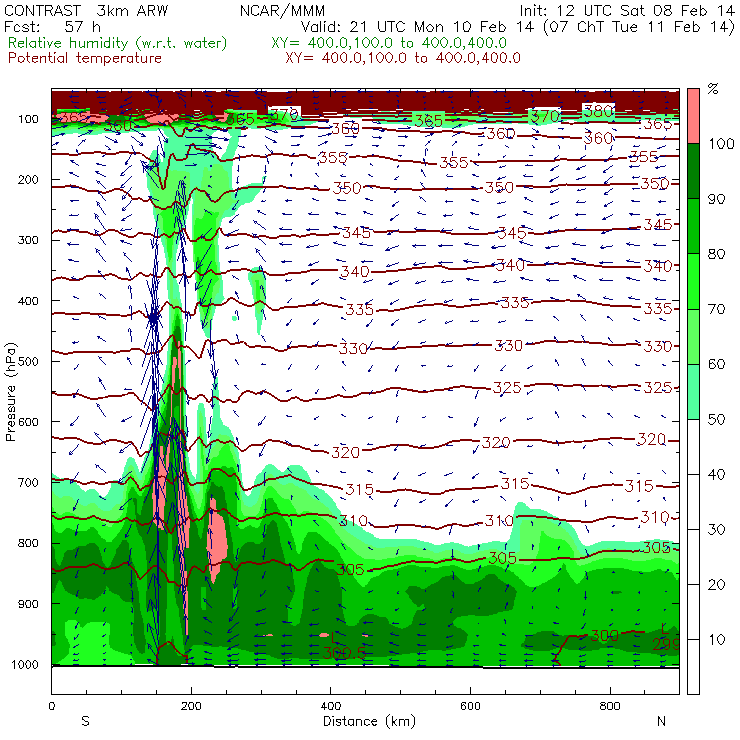Click the "300" tick label on the pressure axis
This screenshot has height=740, width=740.
coord(28,240)
